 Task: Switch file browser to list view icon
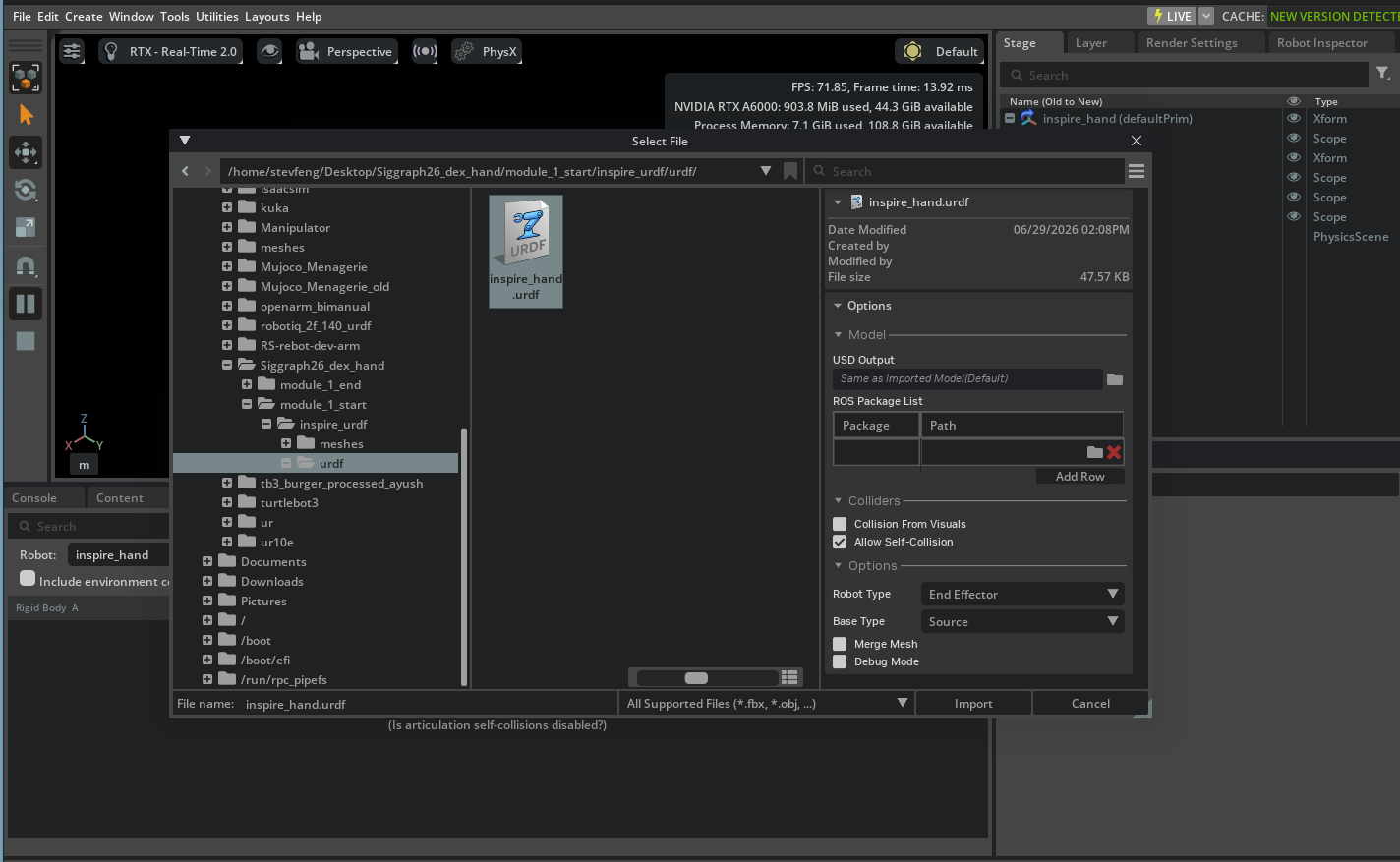click(789, 677)
